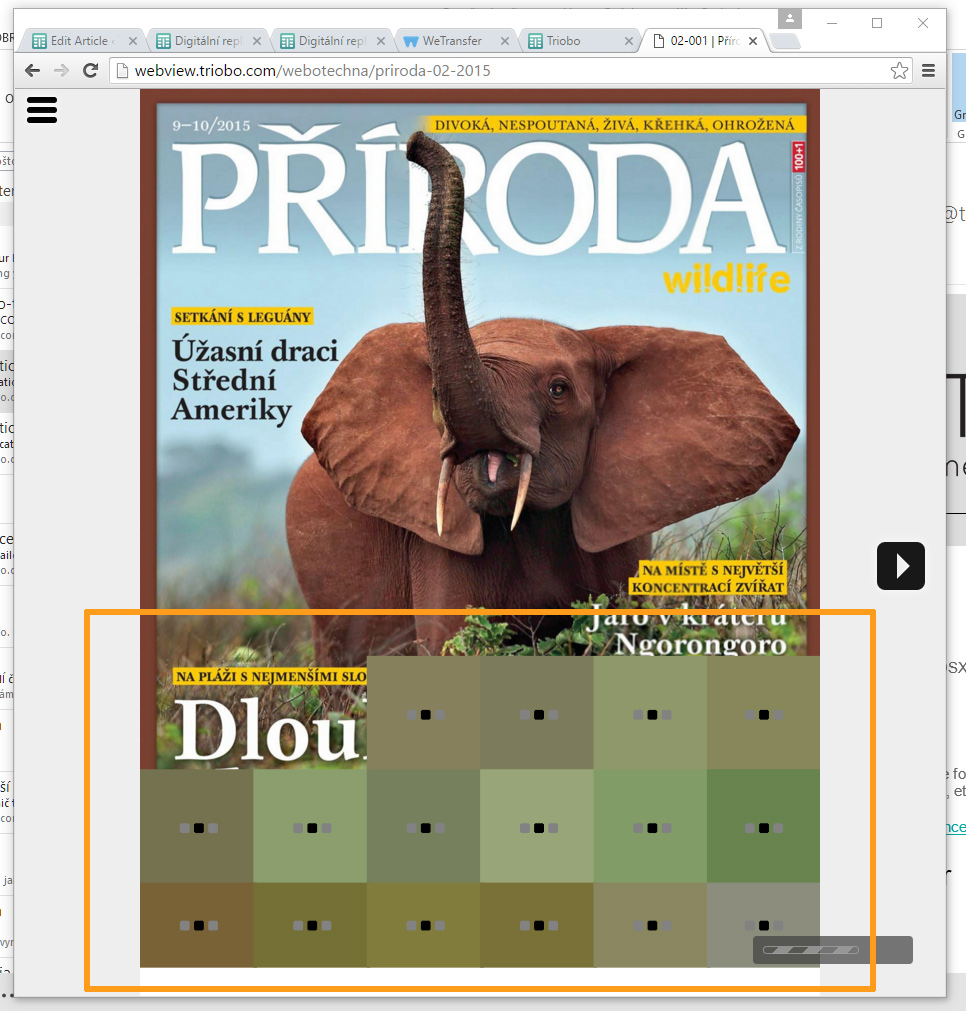The width and height of the screenshot is (966, 1011).
Task: Minimize the Chrome window
Action: coord(832,23)
